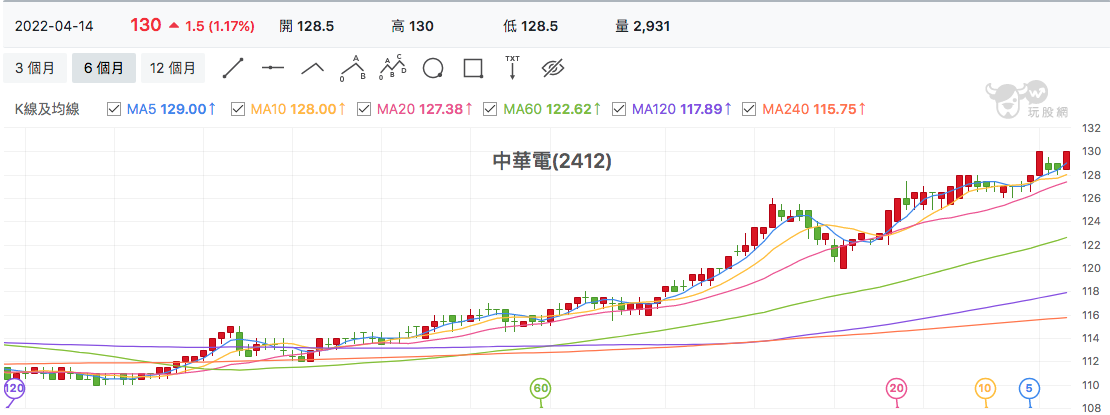Uncheck the MA10 moving average checkbox
The height and width of the screenshot is (415, 1110).
[x=237, y=109]
